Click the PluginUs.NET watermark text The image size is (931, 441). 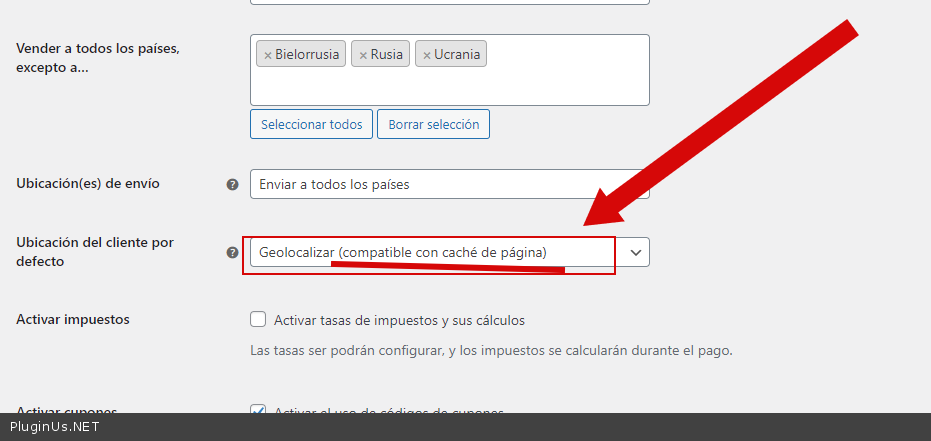(54, 427)
